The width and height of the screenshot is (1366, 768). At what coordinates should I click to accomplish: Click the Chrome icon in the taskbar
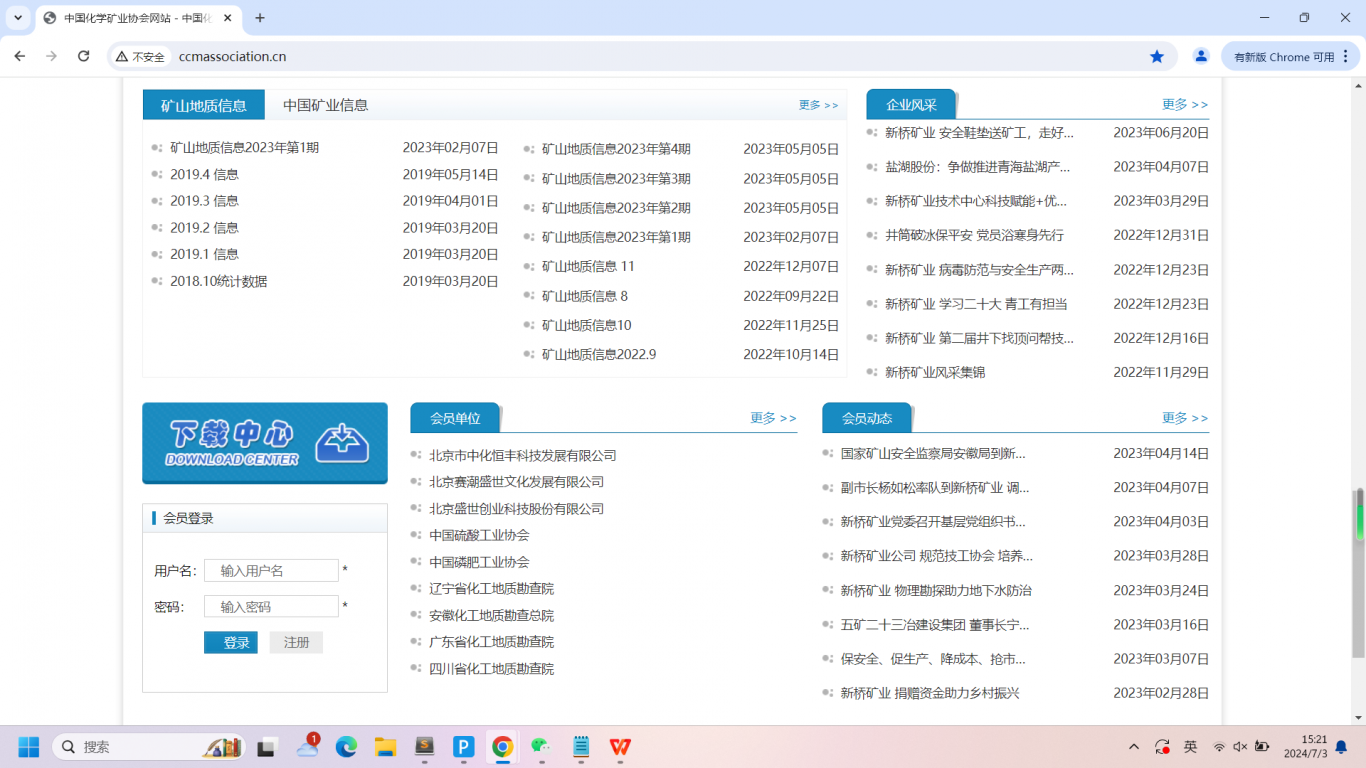click(502, 747)
